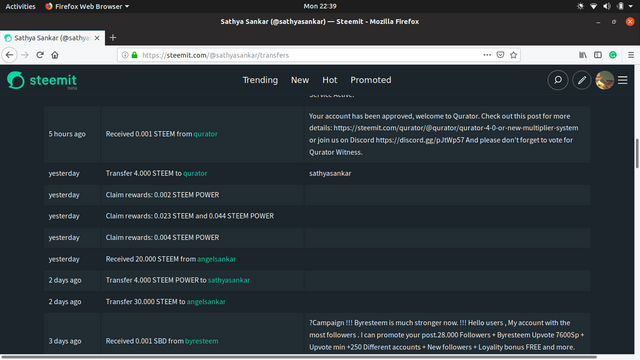Go back with the browser back arrow

pos(9,55)
